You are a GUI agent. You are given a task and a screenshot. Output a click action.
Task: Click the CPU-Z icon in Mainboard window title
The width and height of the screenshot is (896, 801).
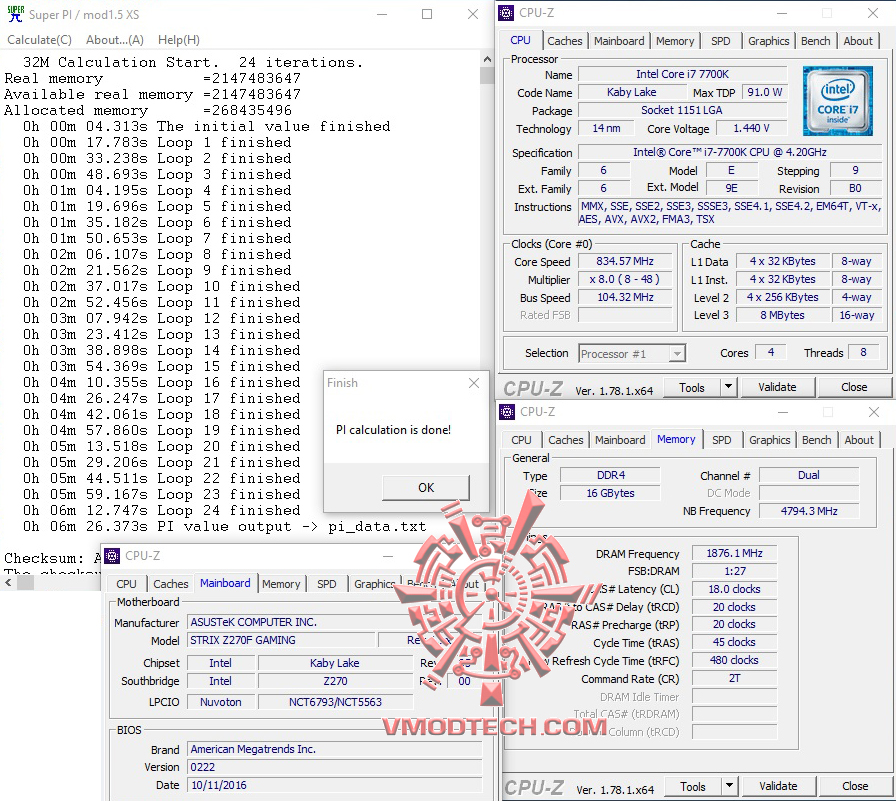click(x=112, y=555)
